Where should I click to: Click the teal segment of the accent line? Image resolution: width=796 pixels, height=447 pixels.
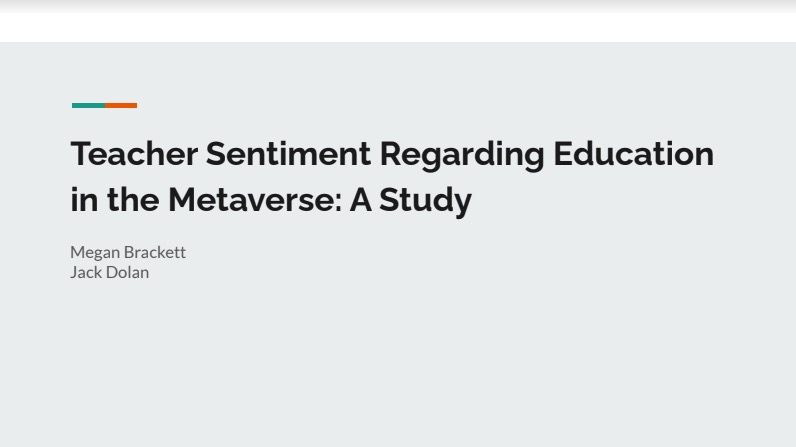[x=88, y=105]
